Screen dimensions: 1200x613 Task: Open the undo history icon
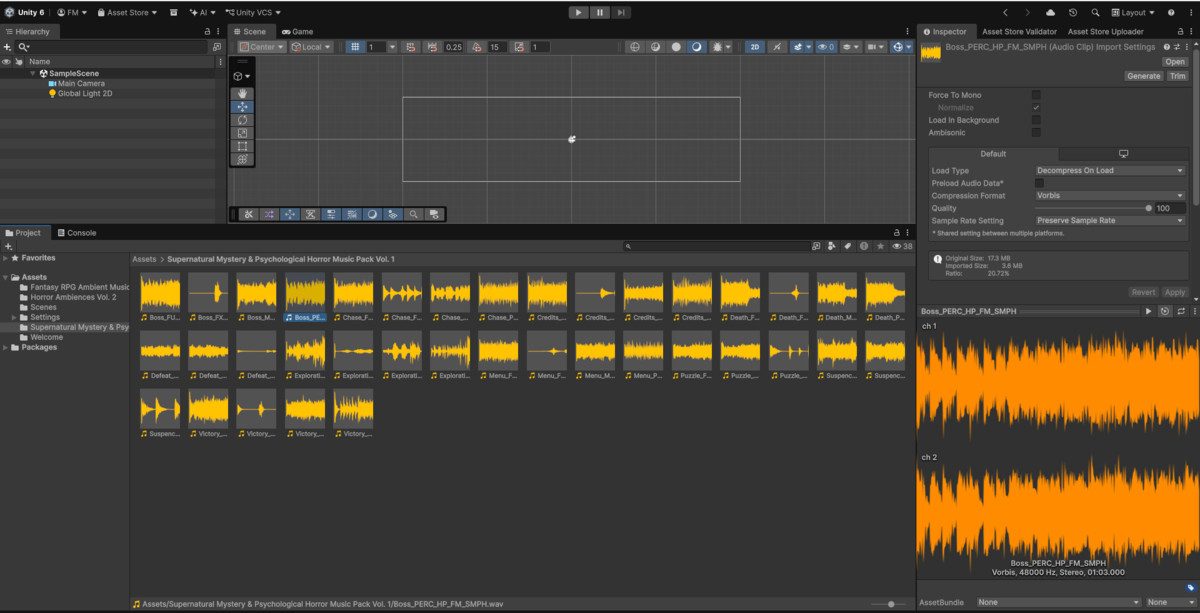click(1073, 13)
